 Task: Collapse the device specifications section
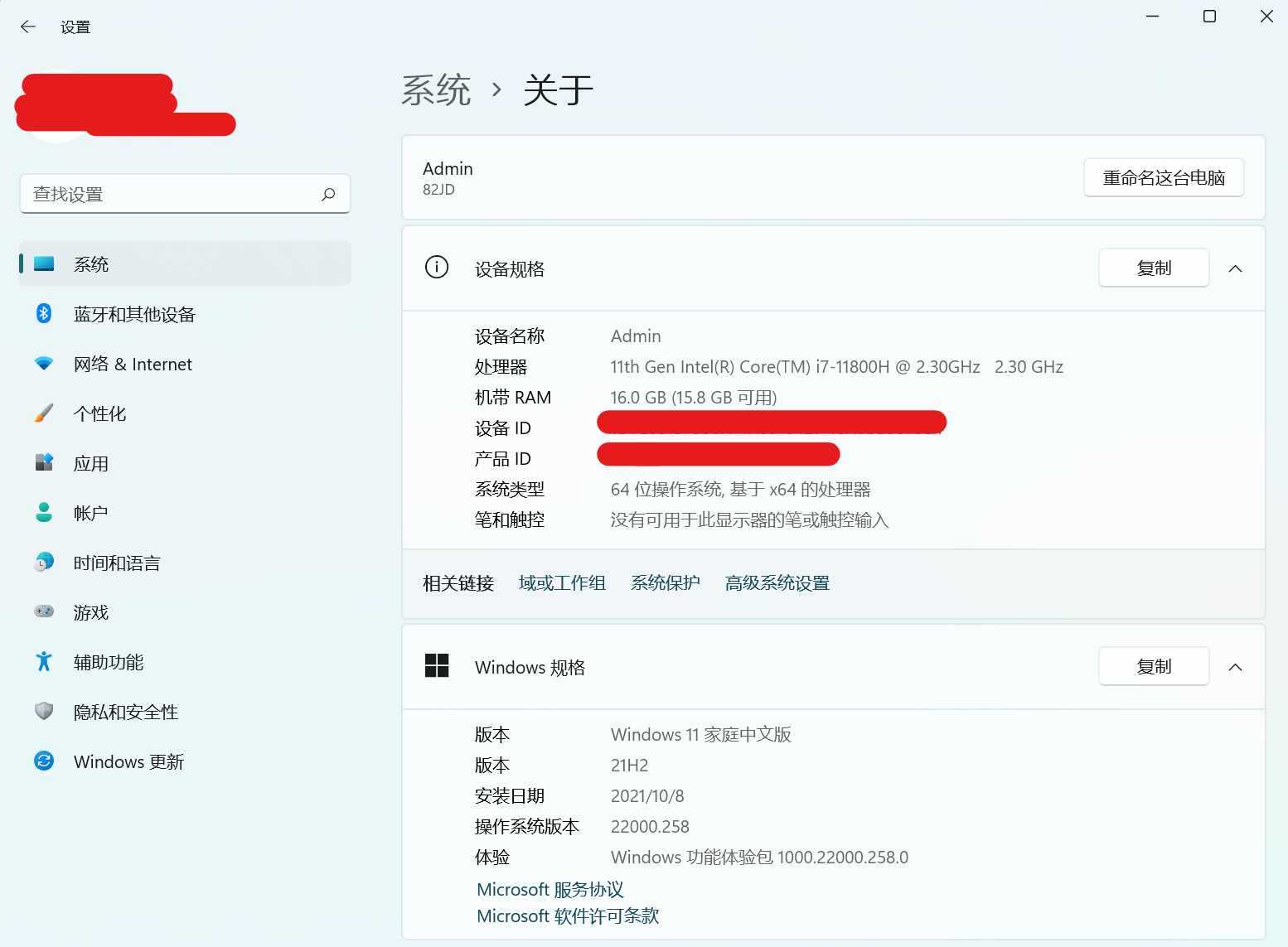point(1235,268)
